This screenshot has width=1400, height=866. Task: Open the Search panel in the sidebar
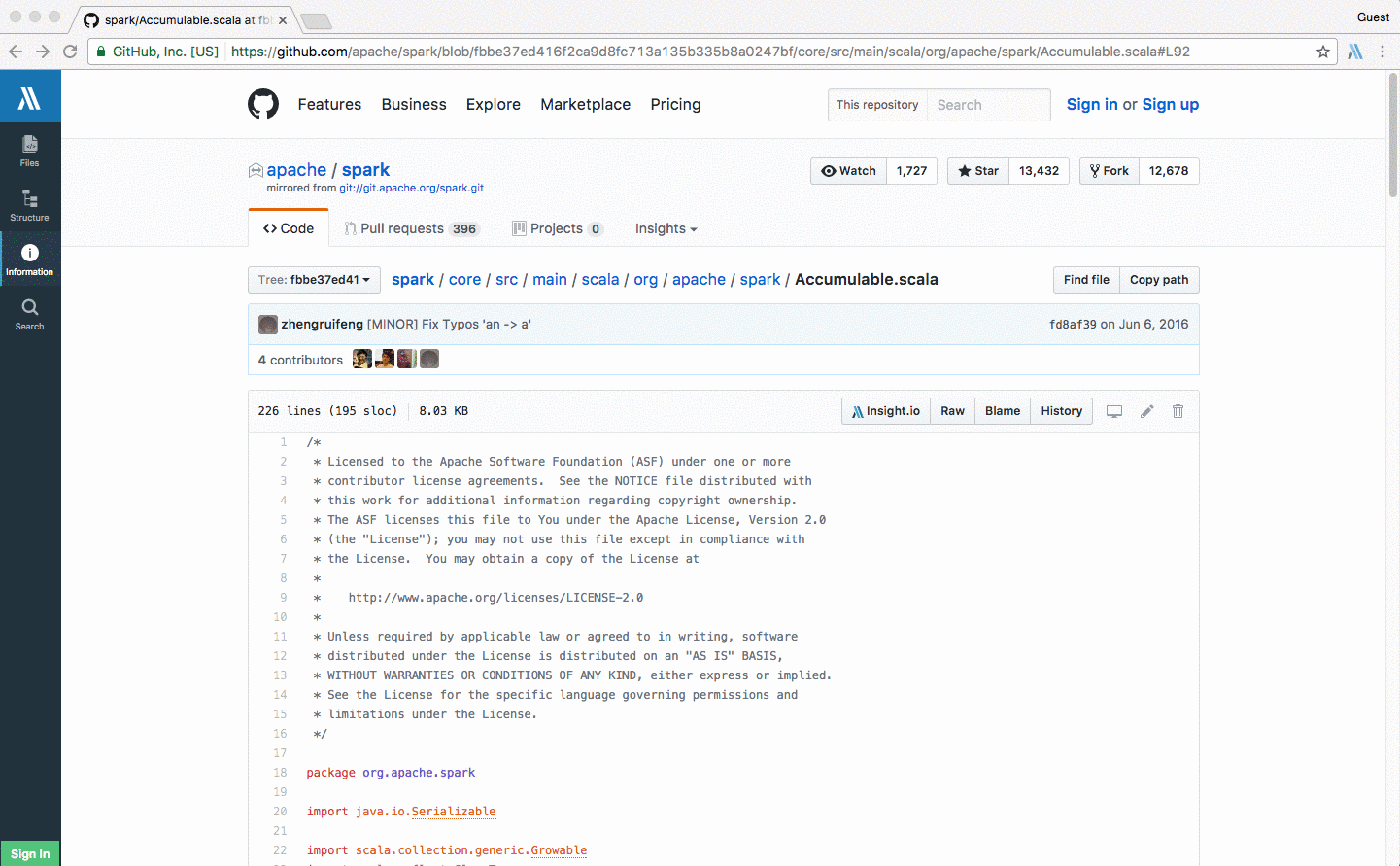pos(30,312)
